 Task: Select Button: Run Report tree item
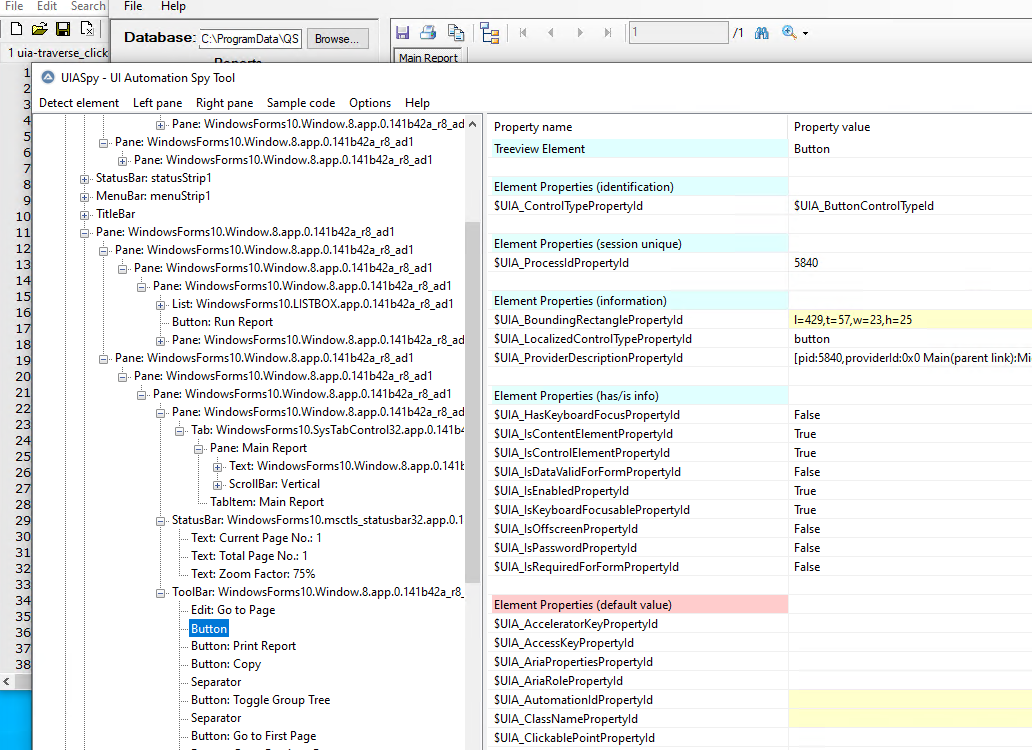[222, 322]
